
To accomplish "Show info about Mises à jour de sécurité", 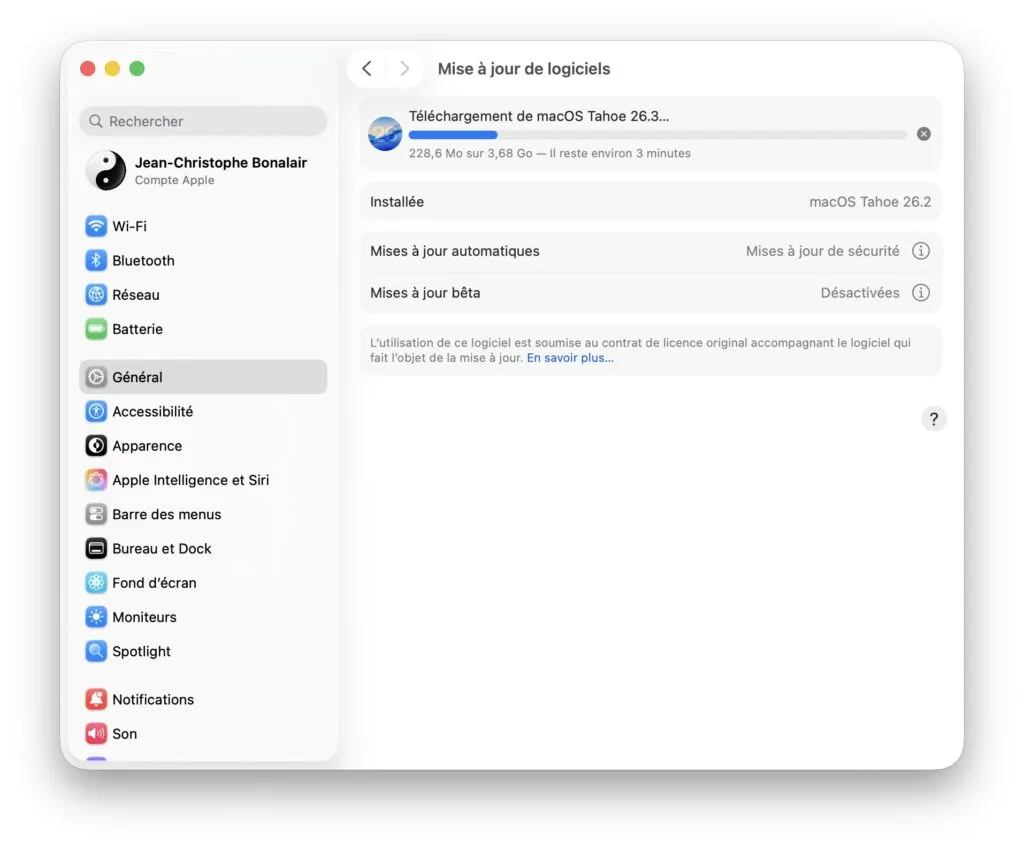I will [921, 251].
